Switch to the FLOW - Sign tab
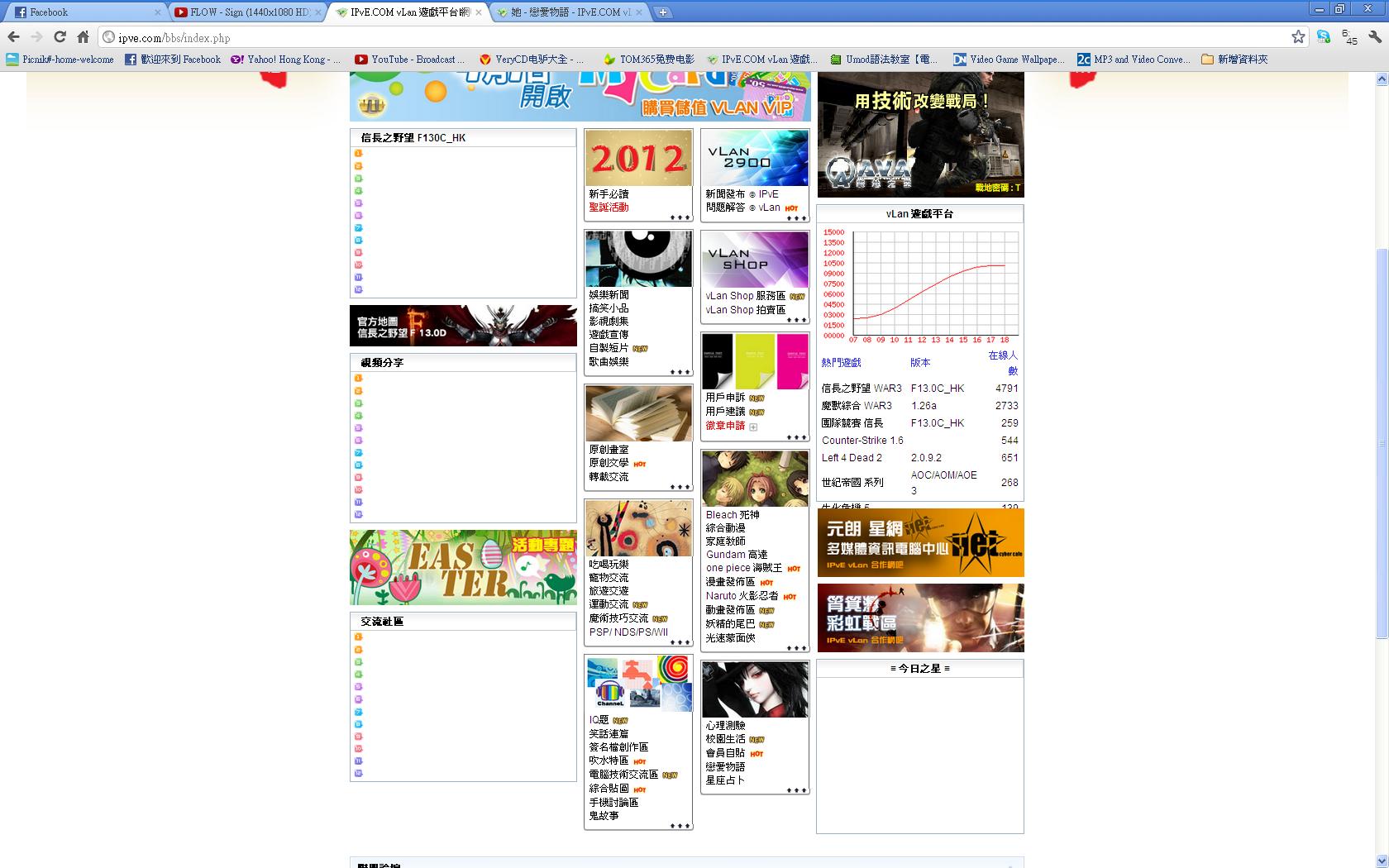The width and height of the screenshot is (1389, 868). (x=246, y=12)
